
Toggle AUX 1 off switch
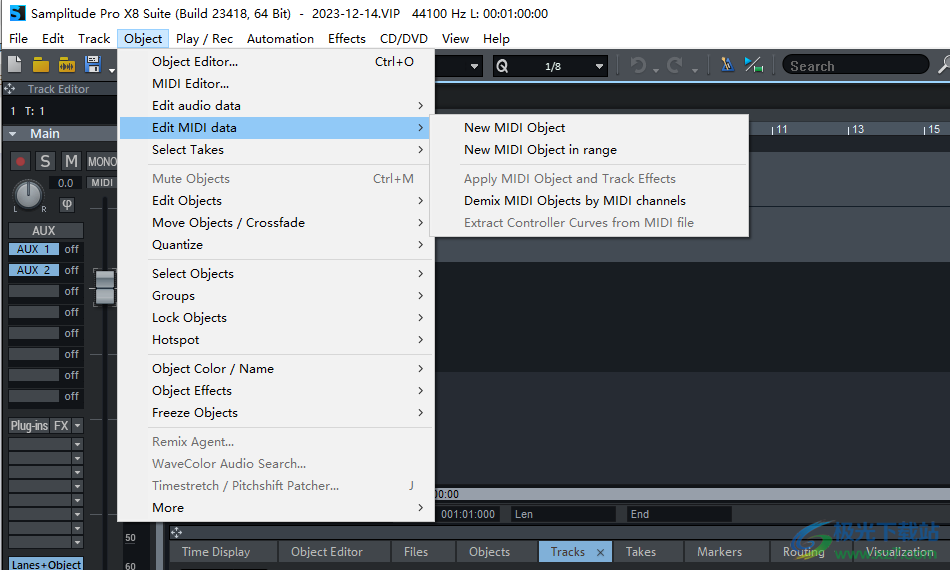coord(71,249)
